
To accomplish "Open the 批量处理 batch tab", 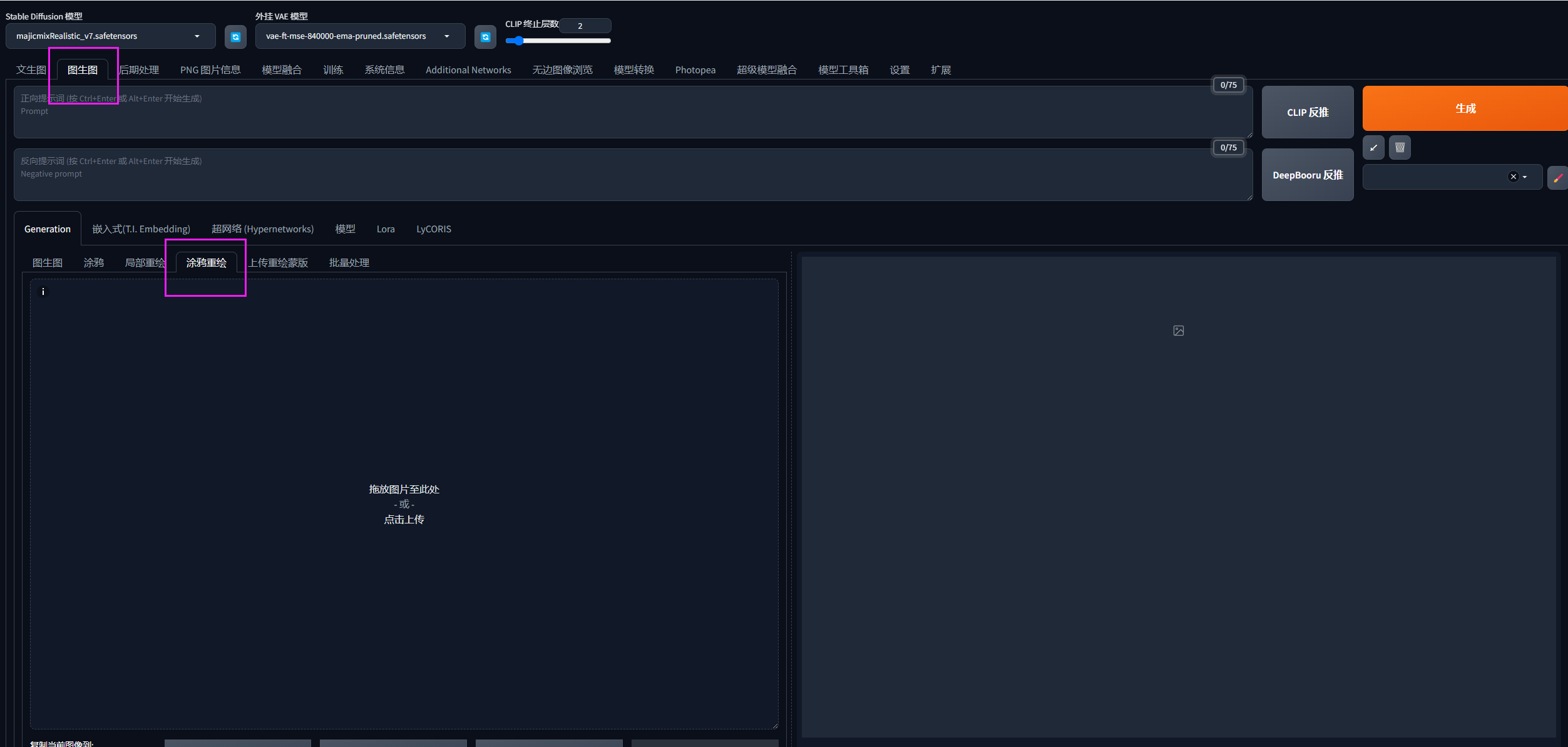I will (x=349, y=263).
